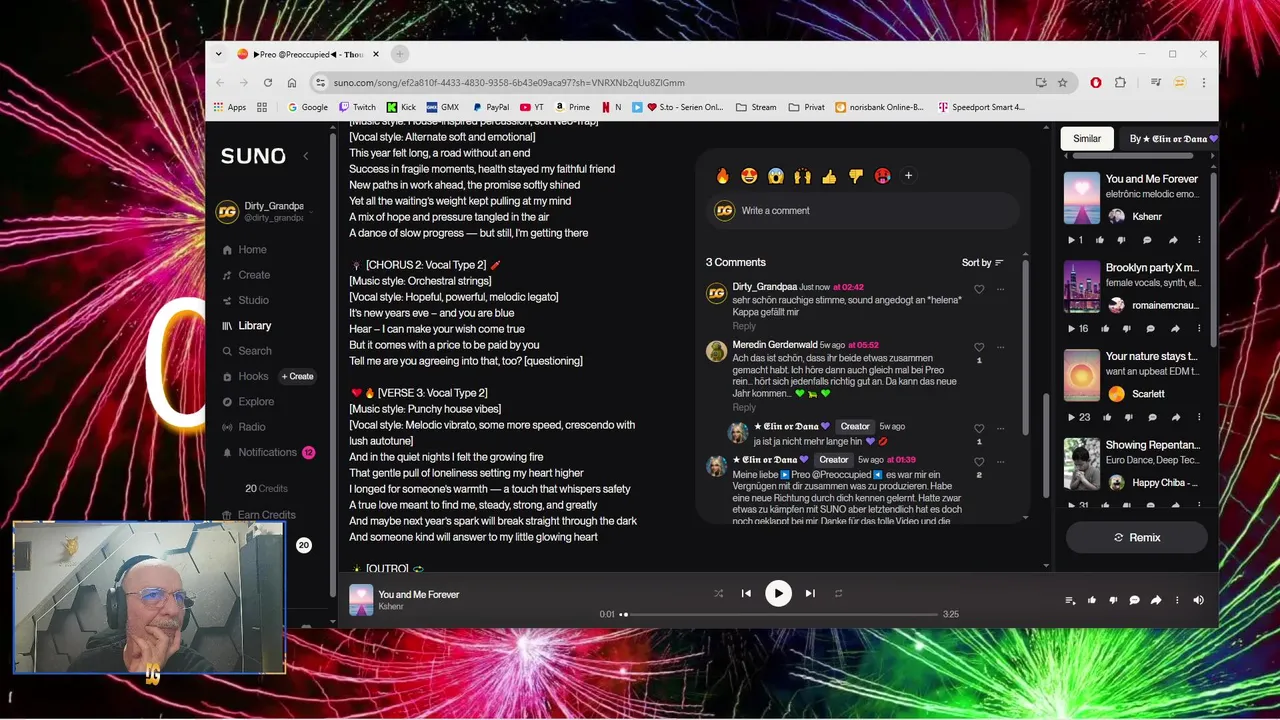This screenshot has width=1280, height=720.
Task: Like the playing song in player bar
Action: (x=1092, y=600)
